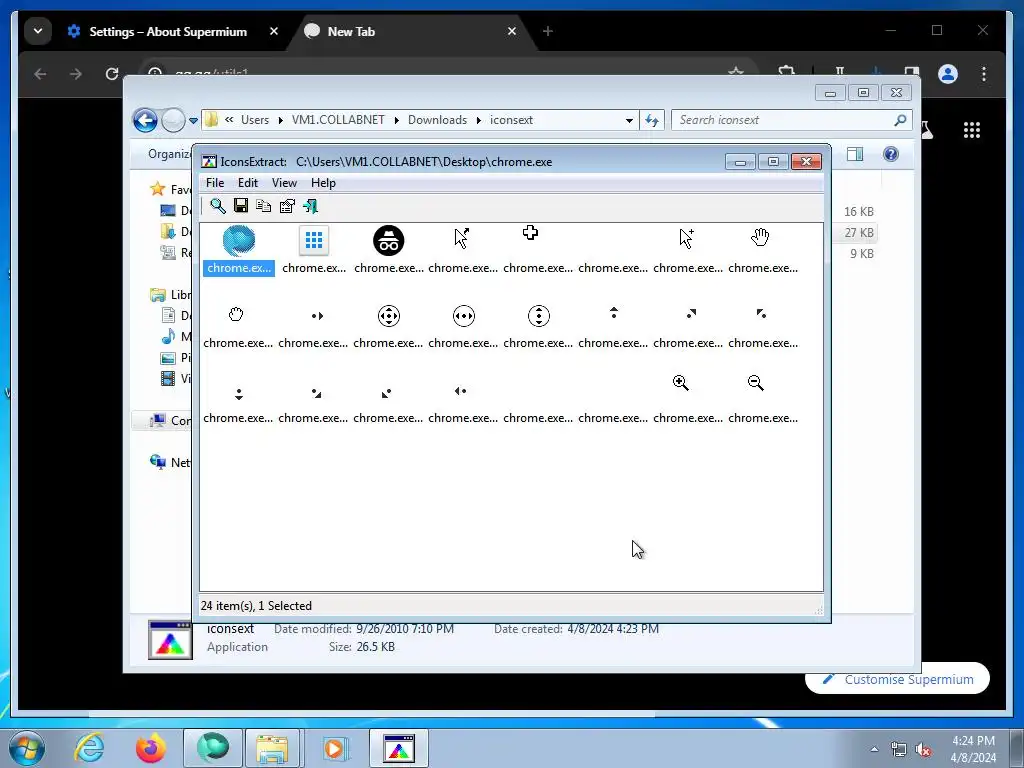This screenshot has width=1024, height=768.
Task: Open the Help menu in IconsExtract
Action: (x=323, y=183)
